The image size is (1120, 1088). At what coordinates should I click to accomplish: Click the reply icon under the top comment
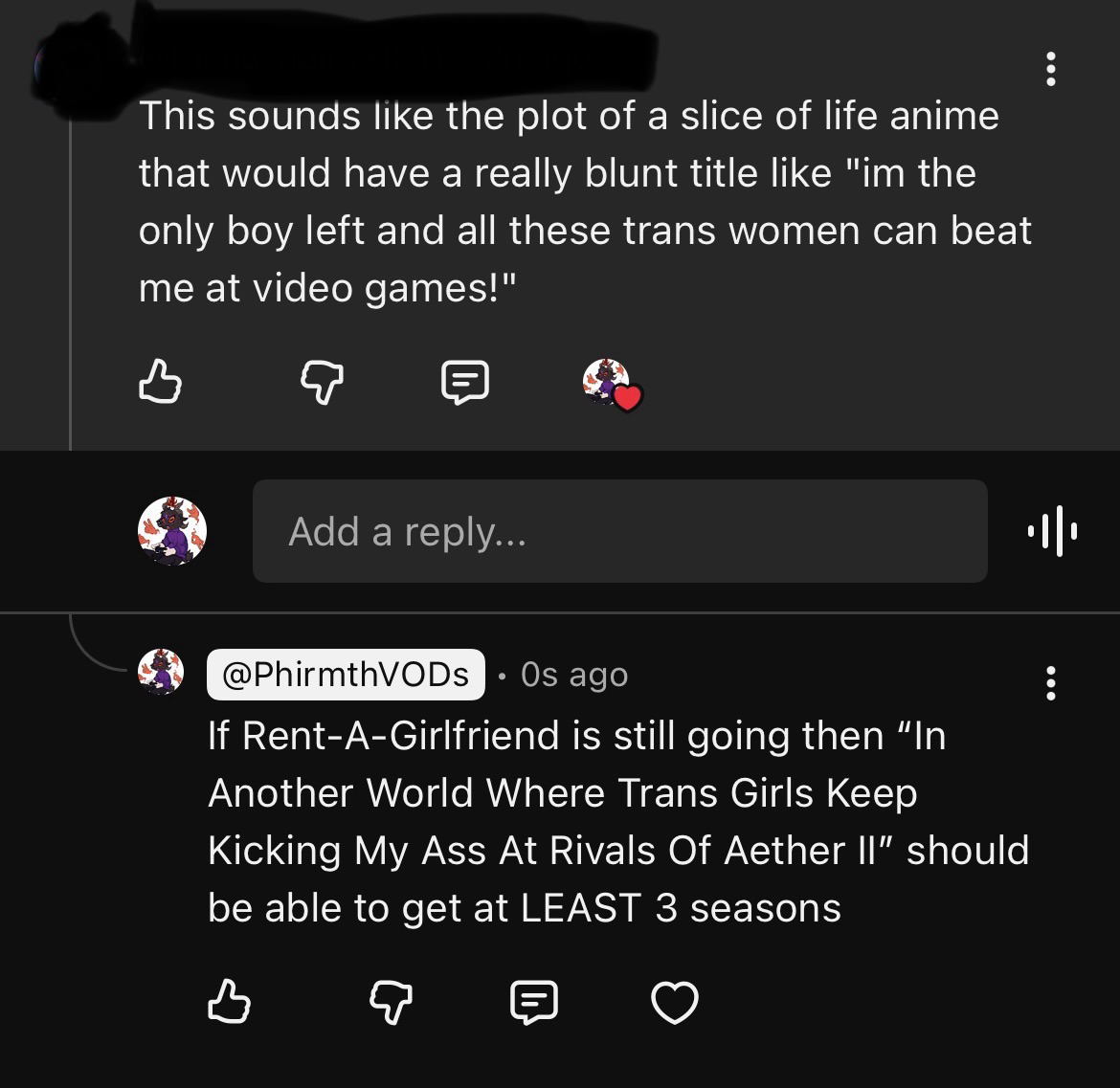[465, 382]
